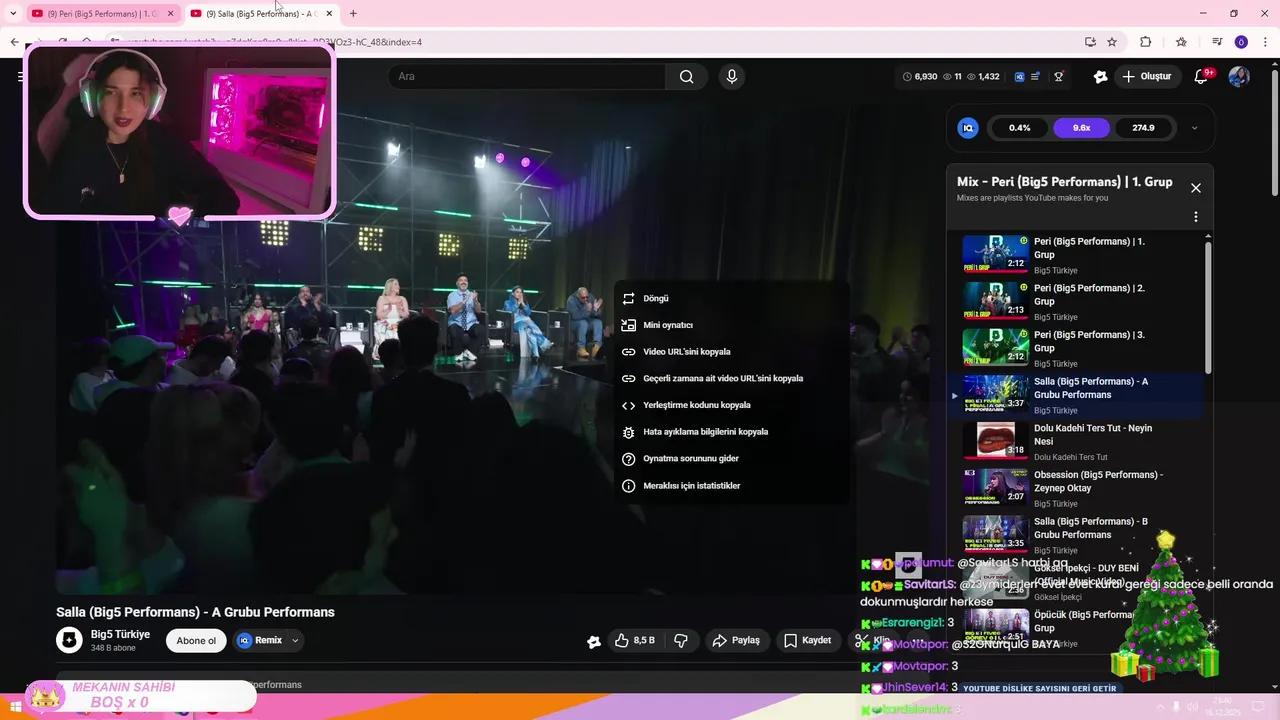Click the 6,930 clock stat
The image size is (1280, 720).
pyautogui.click(x=920, y=77)
